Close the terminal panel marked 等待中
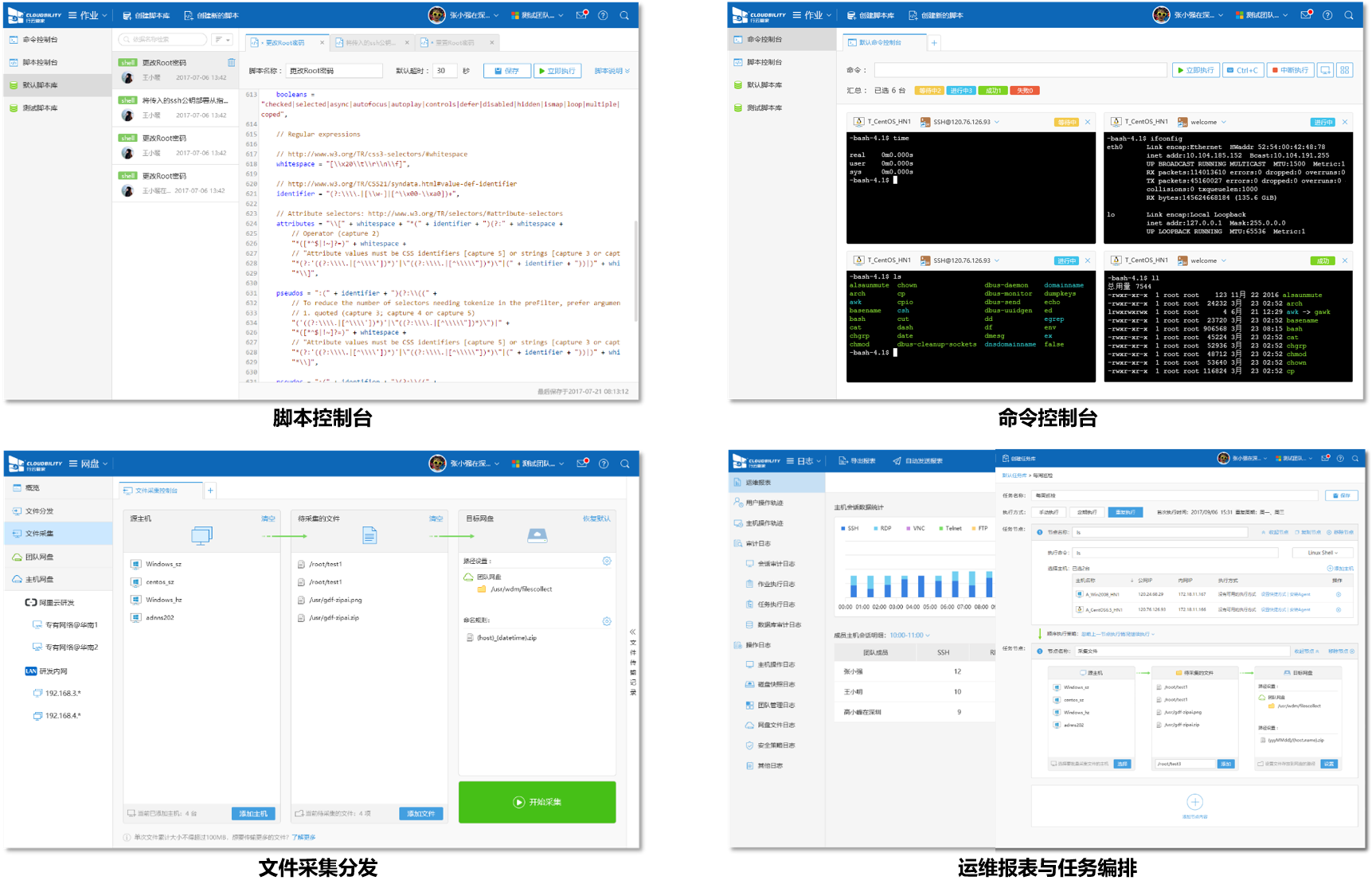 click(x=1088, y=122)
